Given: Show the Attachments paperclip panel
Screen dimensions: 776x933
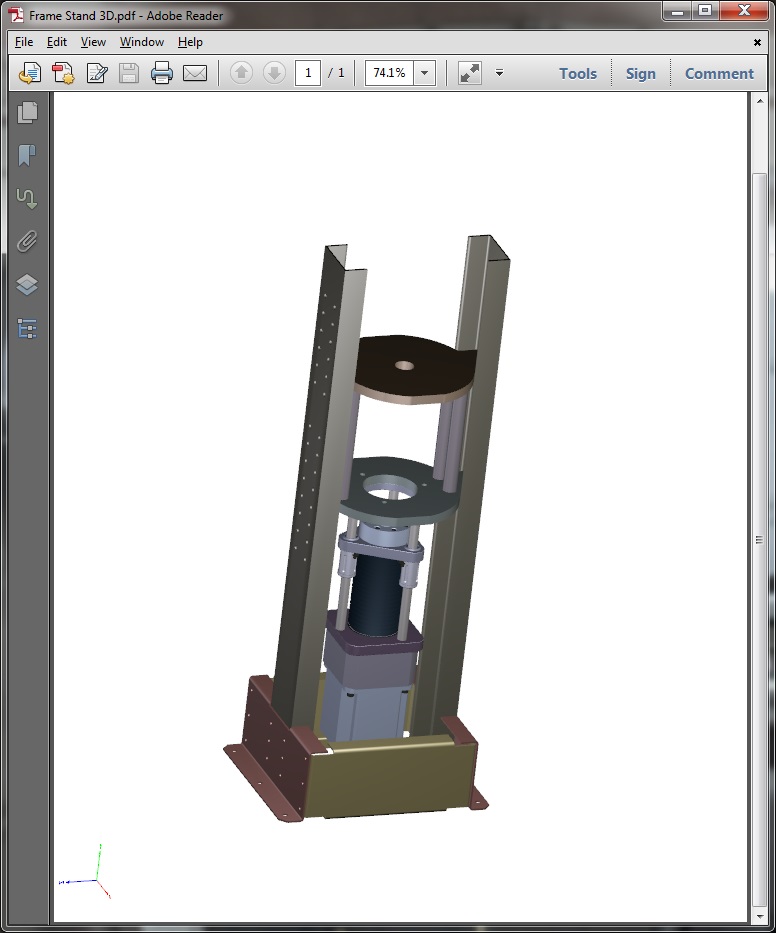Looking at the screenshot, I should (x=27, y=242).
